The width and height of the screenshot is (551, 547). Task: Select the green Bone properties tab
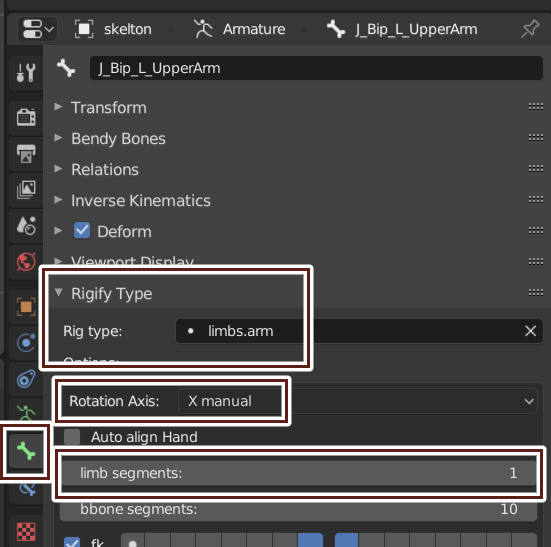pos(26,451)
